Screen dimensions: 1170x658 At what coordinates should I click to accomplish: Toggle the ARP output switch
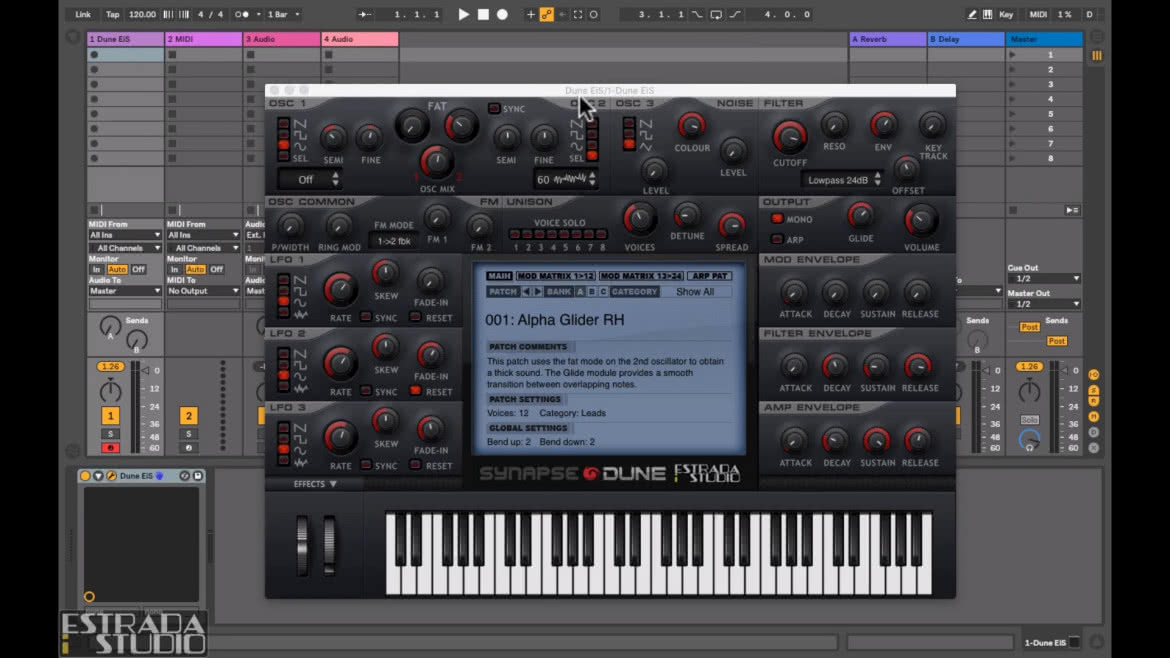pos(777,239)
